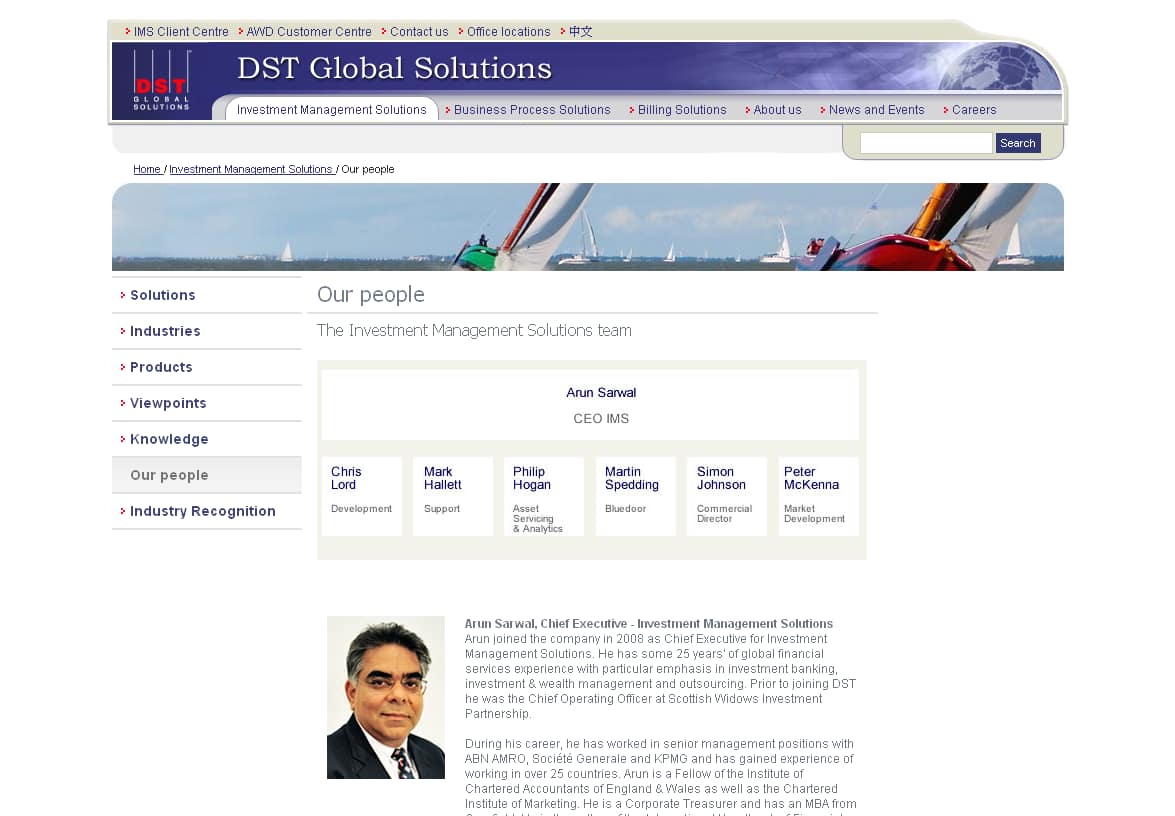View Office locations page
This screenshot has width=1175, height=816.
tap(508, 32)
